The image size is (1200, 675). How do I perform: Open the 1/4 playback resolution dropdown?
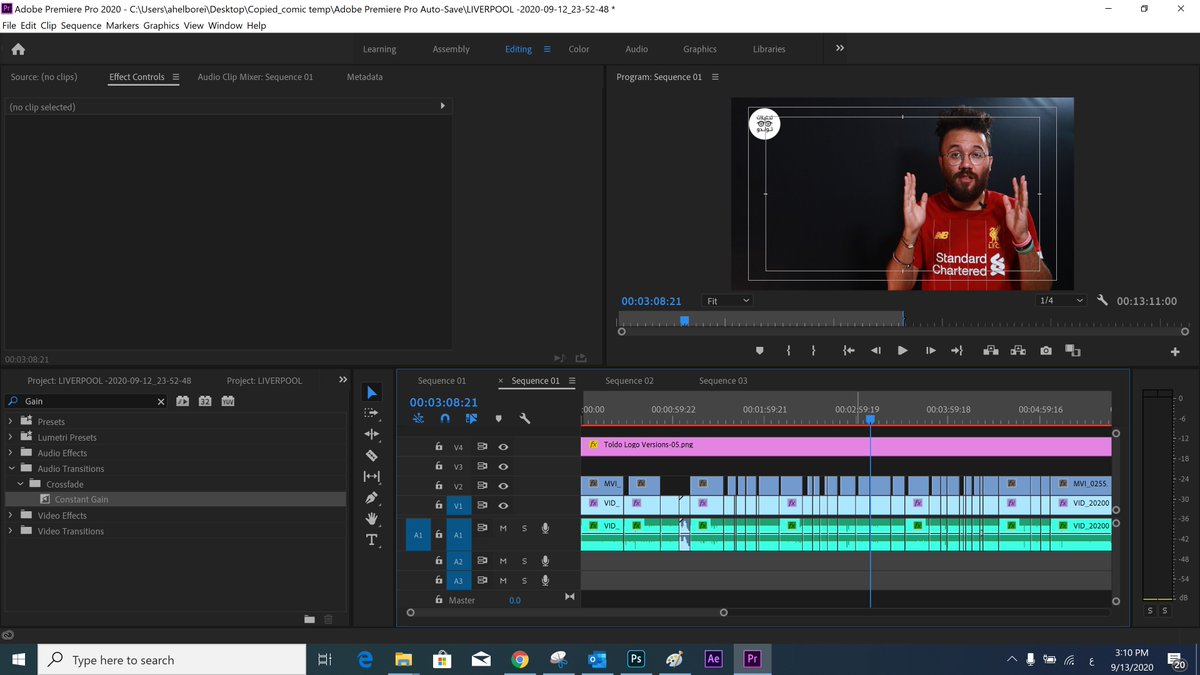(x=1061, y=300)
